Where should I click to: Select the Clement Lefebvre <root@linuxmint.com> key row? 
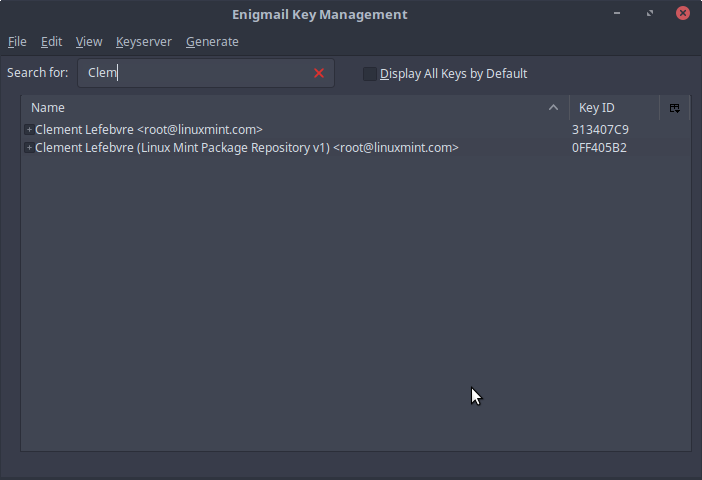point(149,130)
